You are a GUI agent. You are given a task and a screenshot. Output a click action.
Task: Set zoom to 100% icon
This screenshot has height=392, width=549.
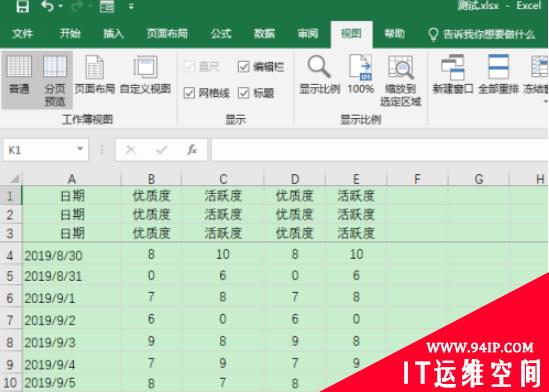[361, 75]
